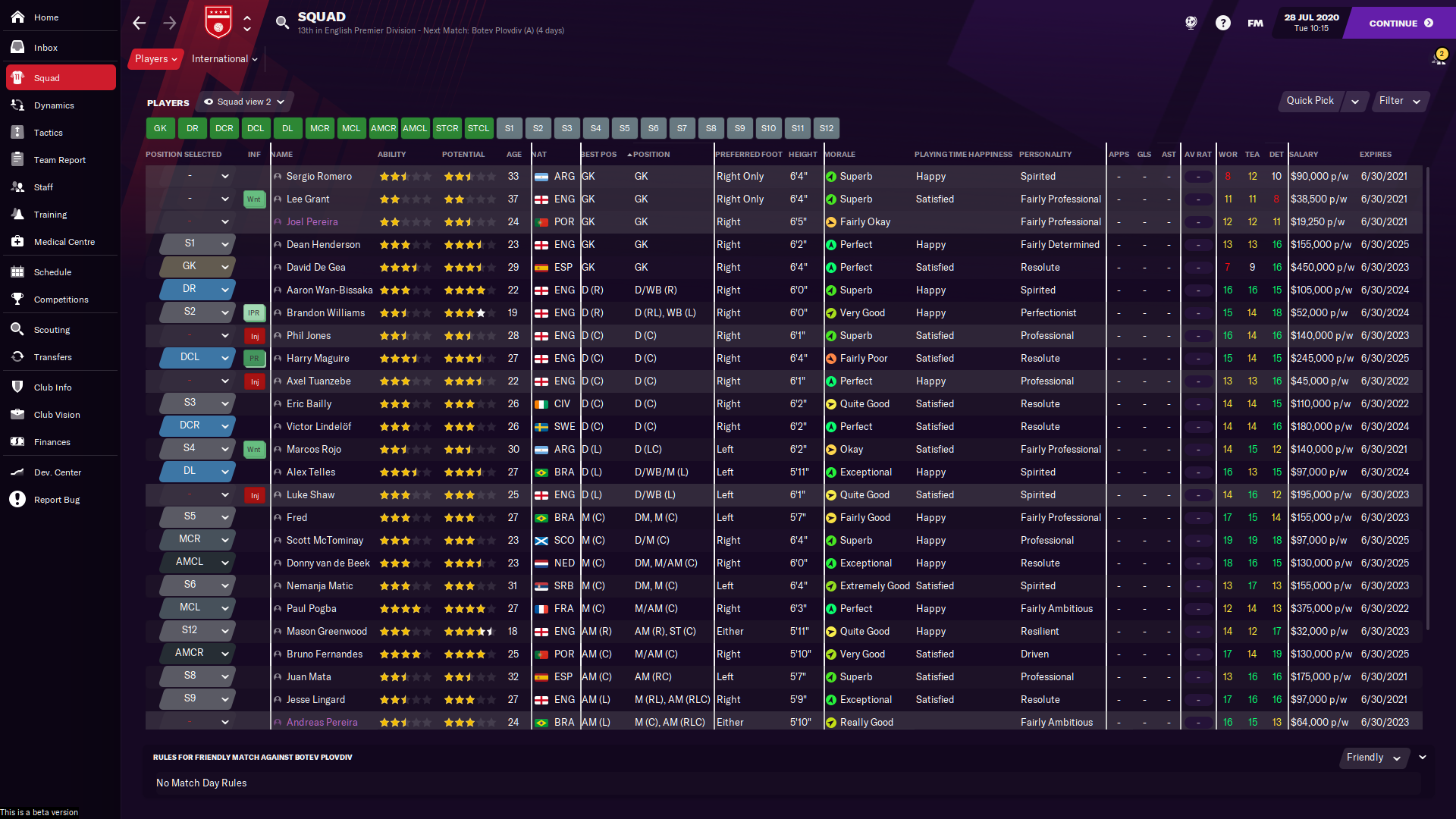
Task: Expand the Filter dropdown
Action: [x=1399, y=101]
